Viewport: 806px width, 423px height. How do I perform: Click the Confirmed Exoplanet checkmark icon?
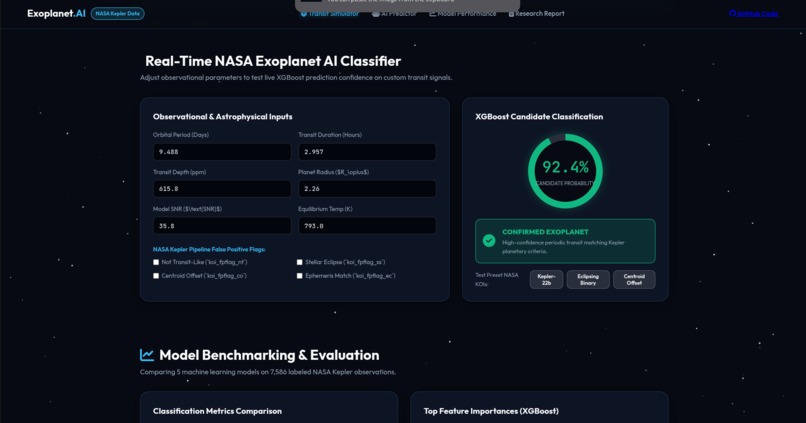click(x=489, y=241)
